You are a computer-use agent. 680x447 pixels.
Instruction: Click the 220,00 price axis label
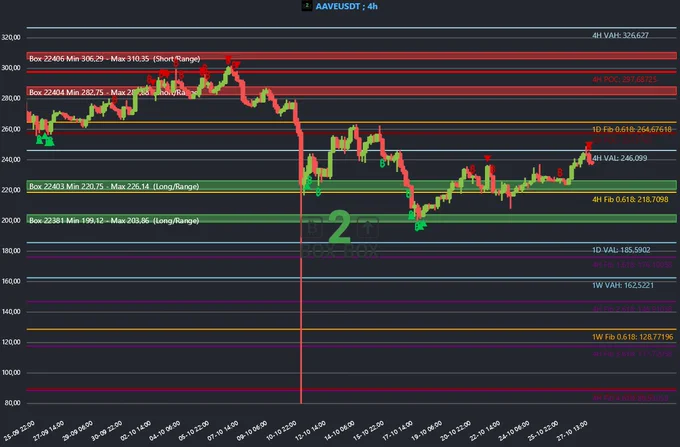[x=11, y=190]
